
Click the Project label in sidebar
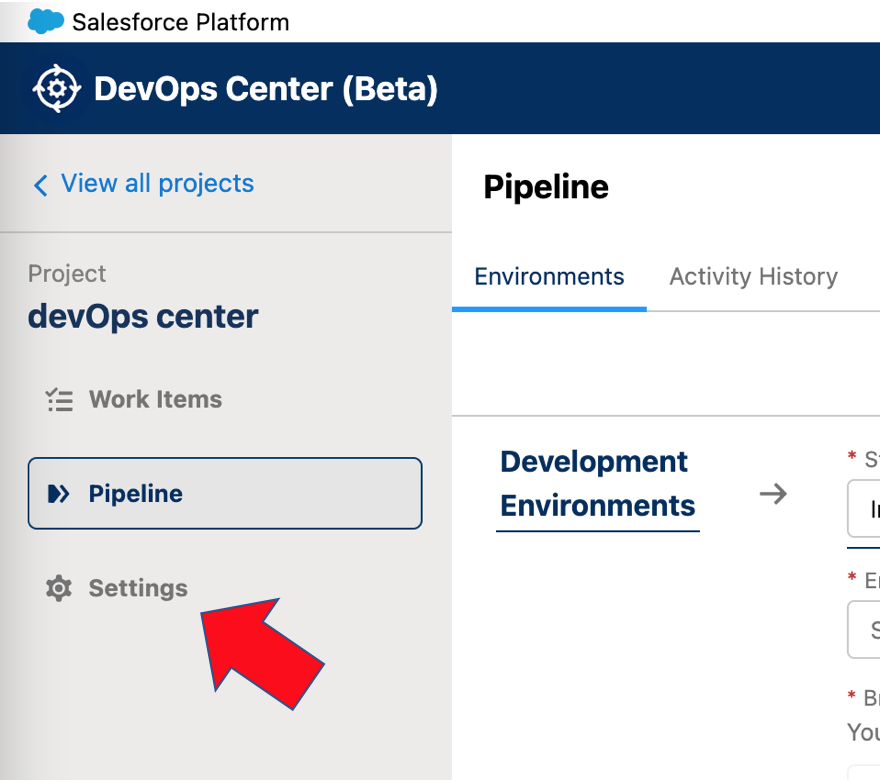pos(67,274)
